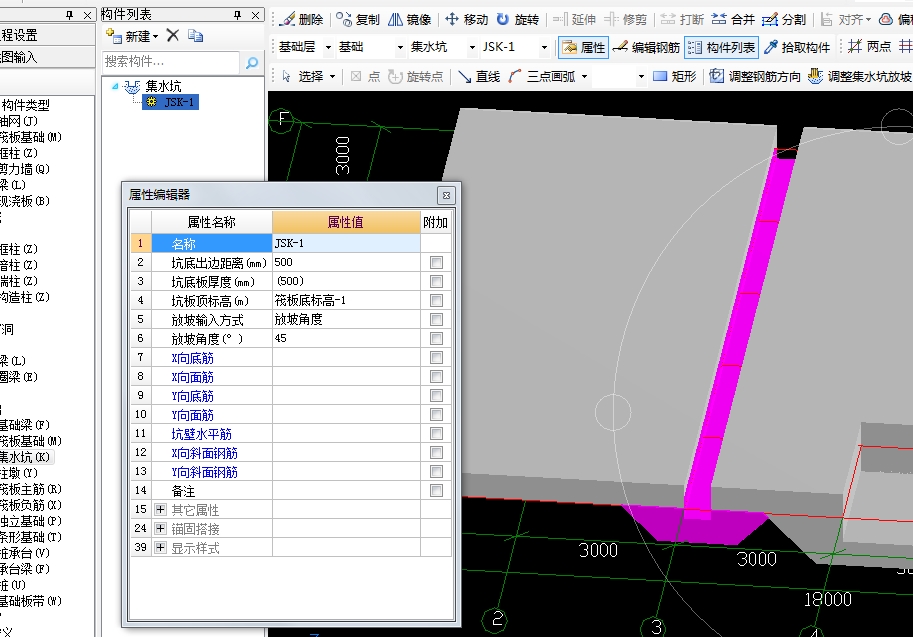Click the 放坡角度 value cell 45
This screenshot has width=913, height=637.
click(x=346, y=338)
